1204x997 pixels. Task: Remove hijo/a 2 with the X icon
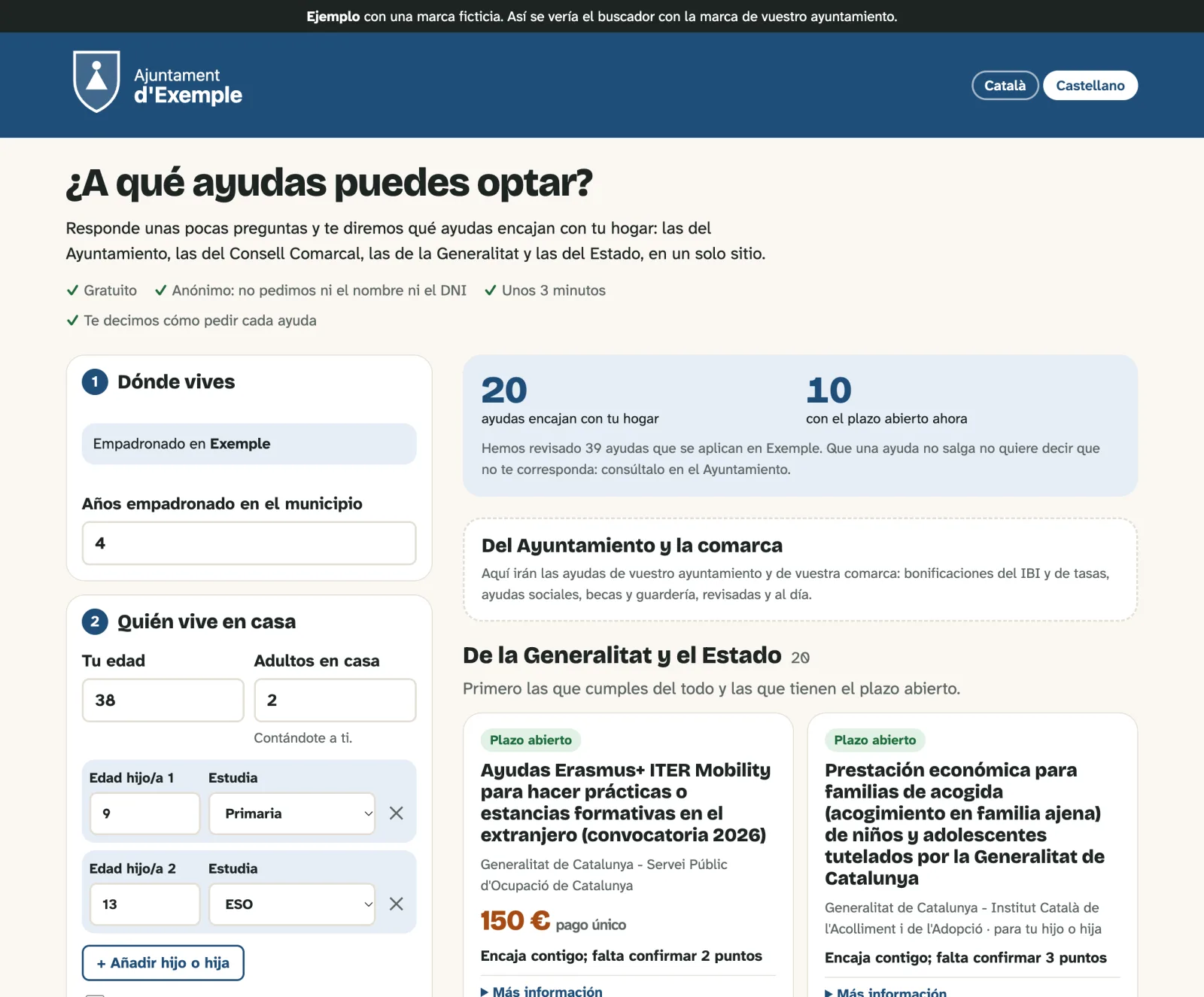397,904
